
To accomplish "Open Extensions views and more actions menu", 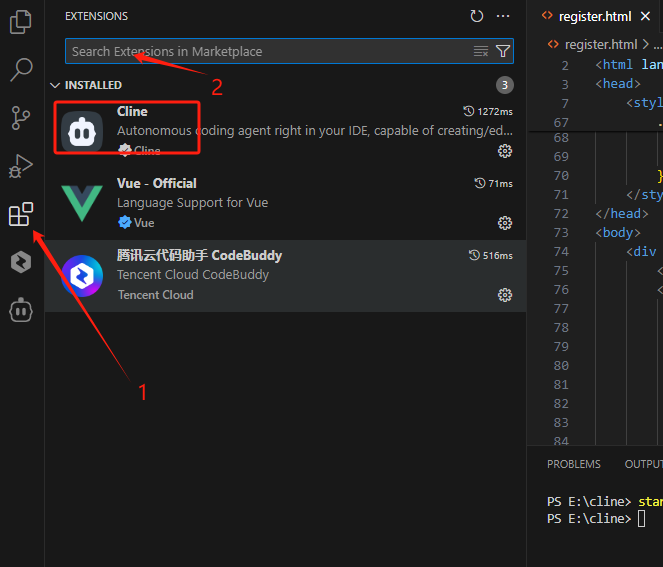I will tap(503, 16).
